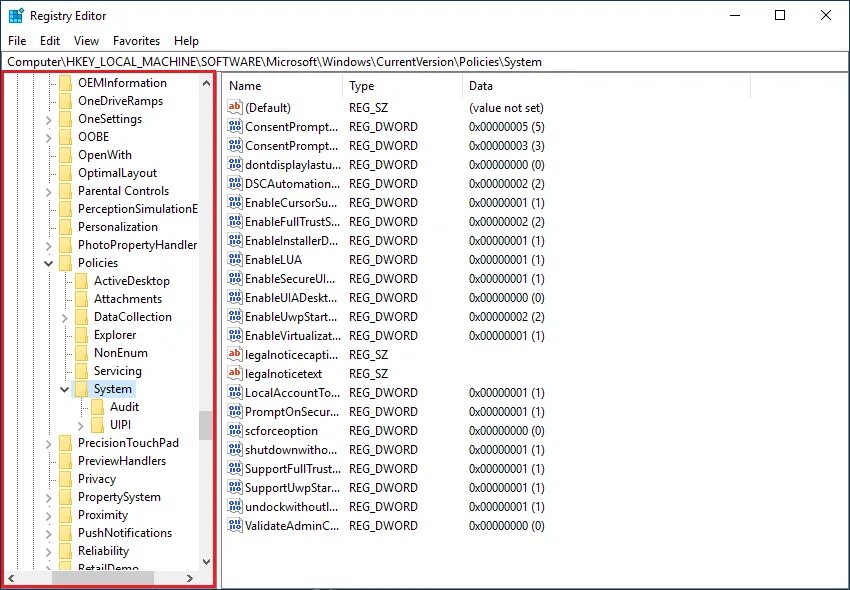Expand the OneSettings key
Viewport: 850px width, 590px height.
(49, 119)
